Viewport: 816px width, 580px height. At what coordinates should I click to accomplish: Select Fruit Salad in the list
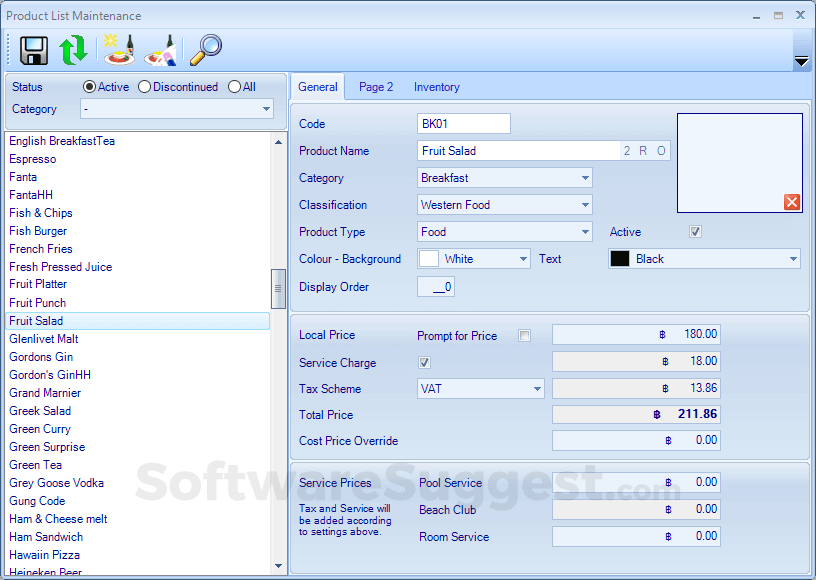(137, 321)
